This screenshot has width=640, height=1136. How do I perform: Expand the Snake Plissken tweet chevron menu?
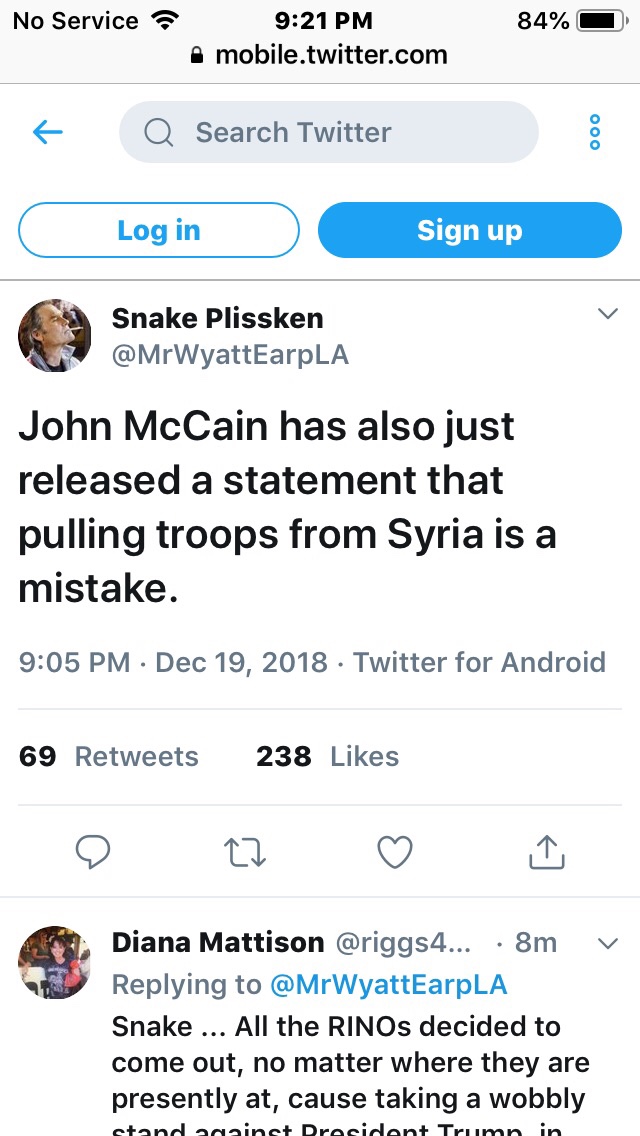(607, 315)
